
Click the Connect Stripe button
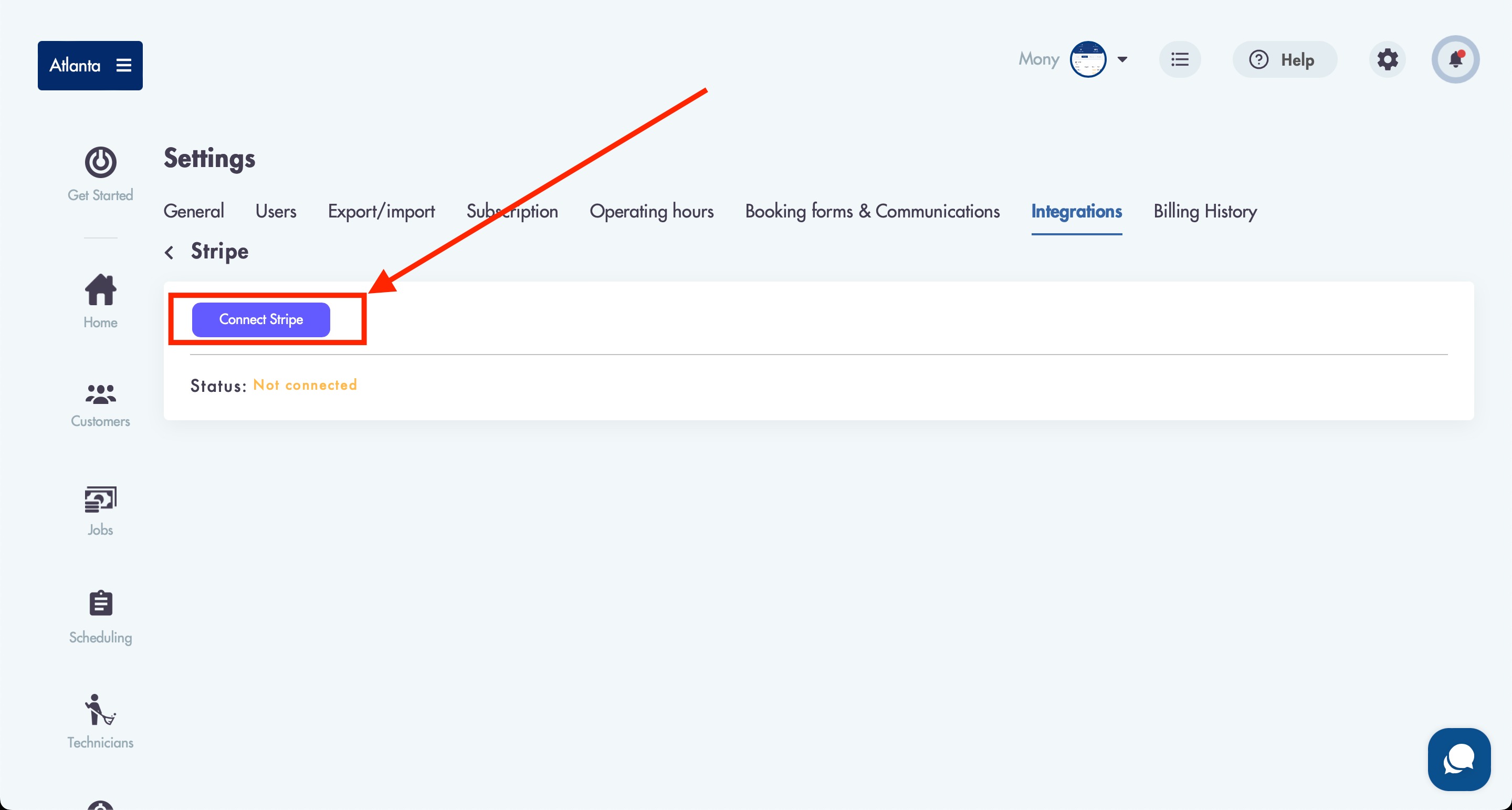(x=260, y=319)
